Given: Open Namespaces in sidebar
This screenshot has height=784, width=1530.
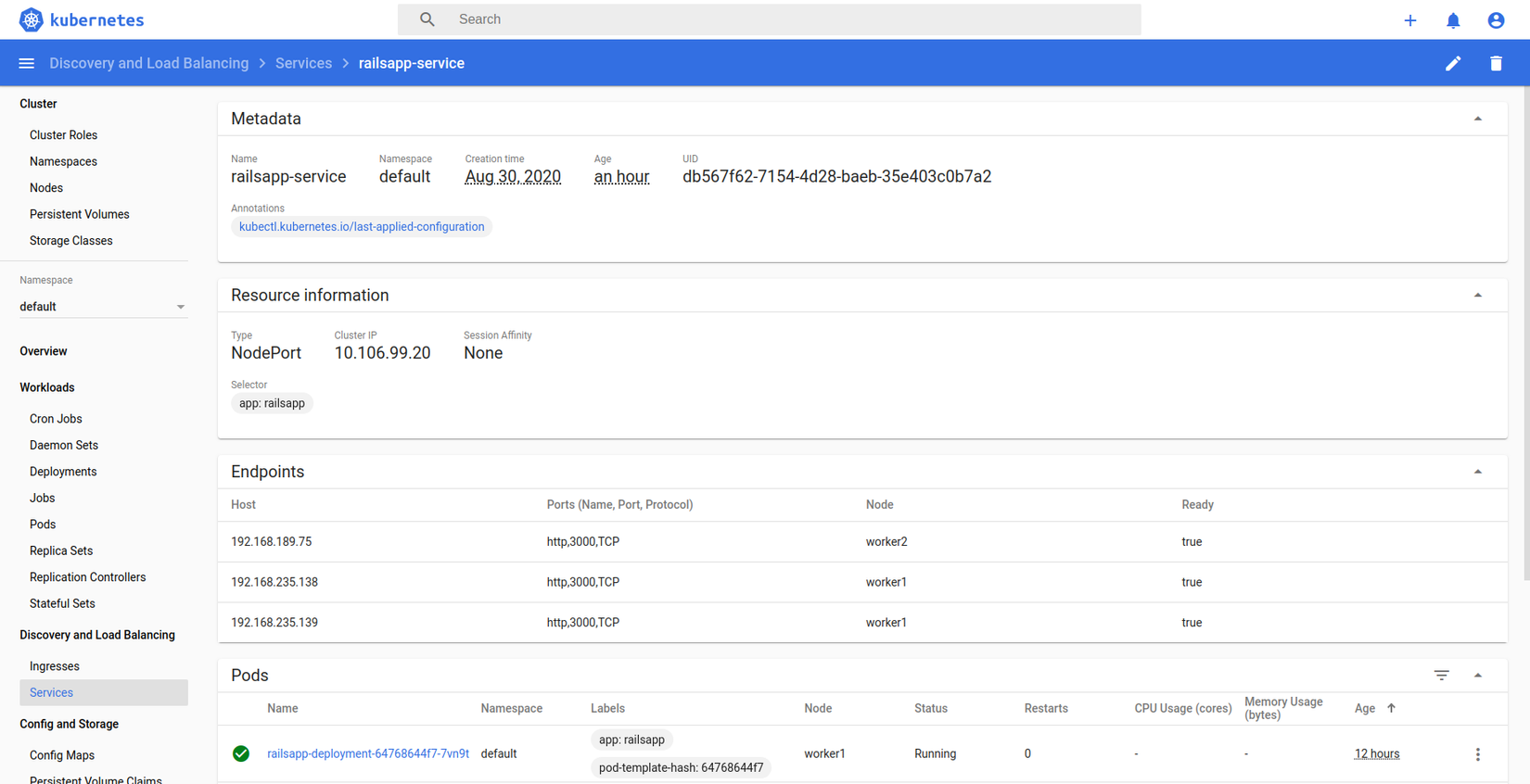Looking at the screenshot, I should pos(63,161).
